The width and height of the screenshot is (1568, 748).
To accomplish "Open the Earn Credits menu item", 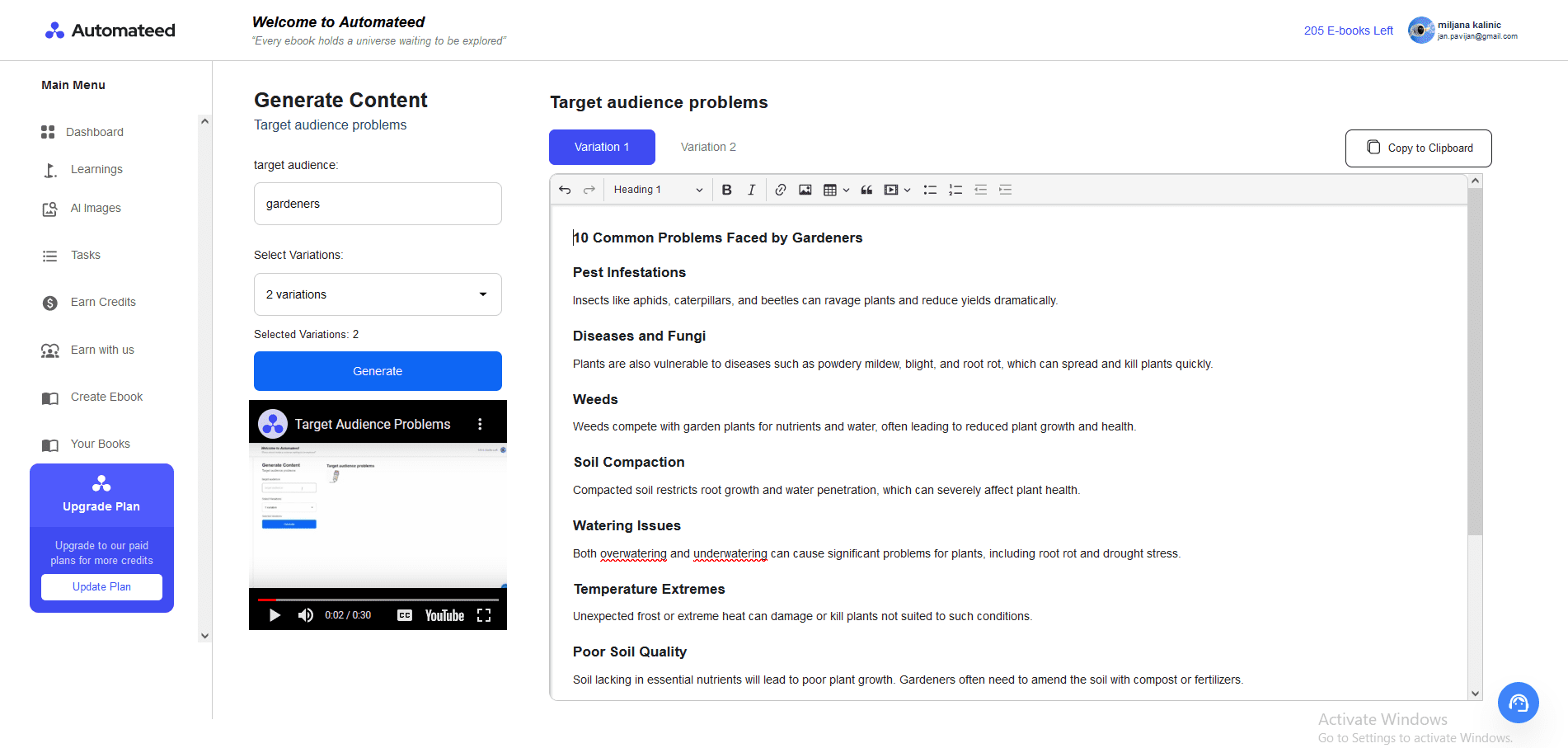I will tap(102, 302).
